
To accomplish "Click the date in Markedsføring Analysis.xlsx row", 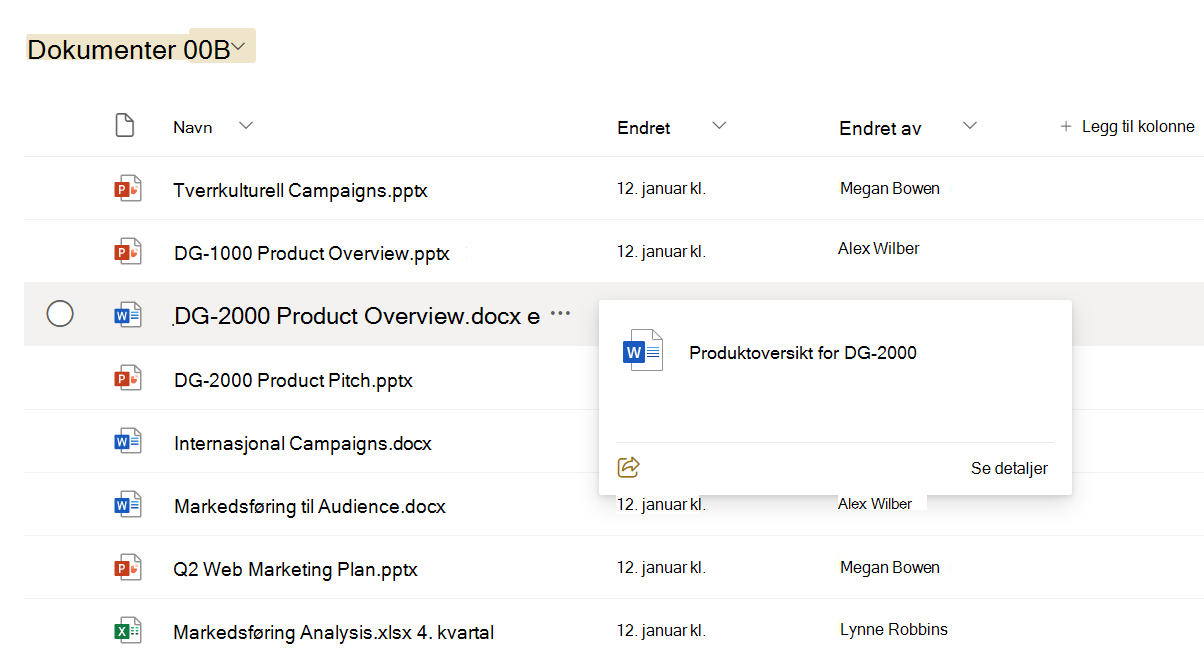I will pos(661,630).
